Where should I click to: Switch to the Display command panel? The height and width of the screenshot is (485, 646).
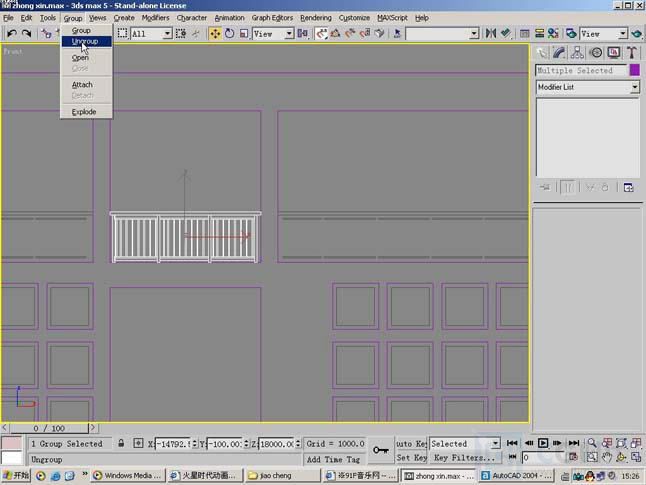614,53
